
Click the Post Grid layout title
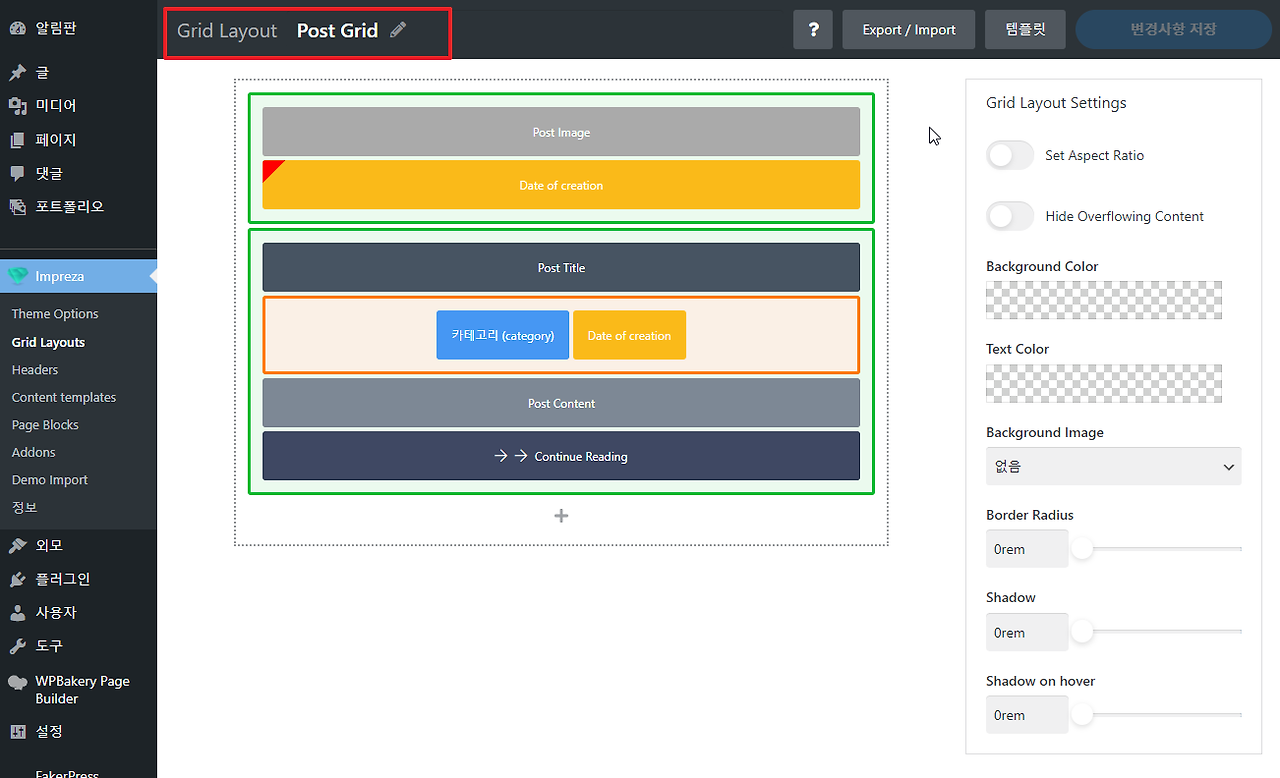click(337, 31)
